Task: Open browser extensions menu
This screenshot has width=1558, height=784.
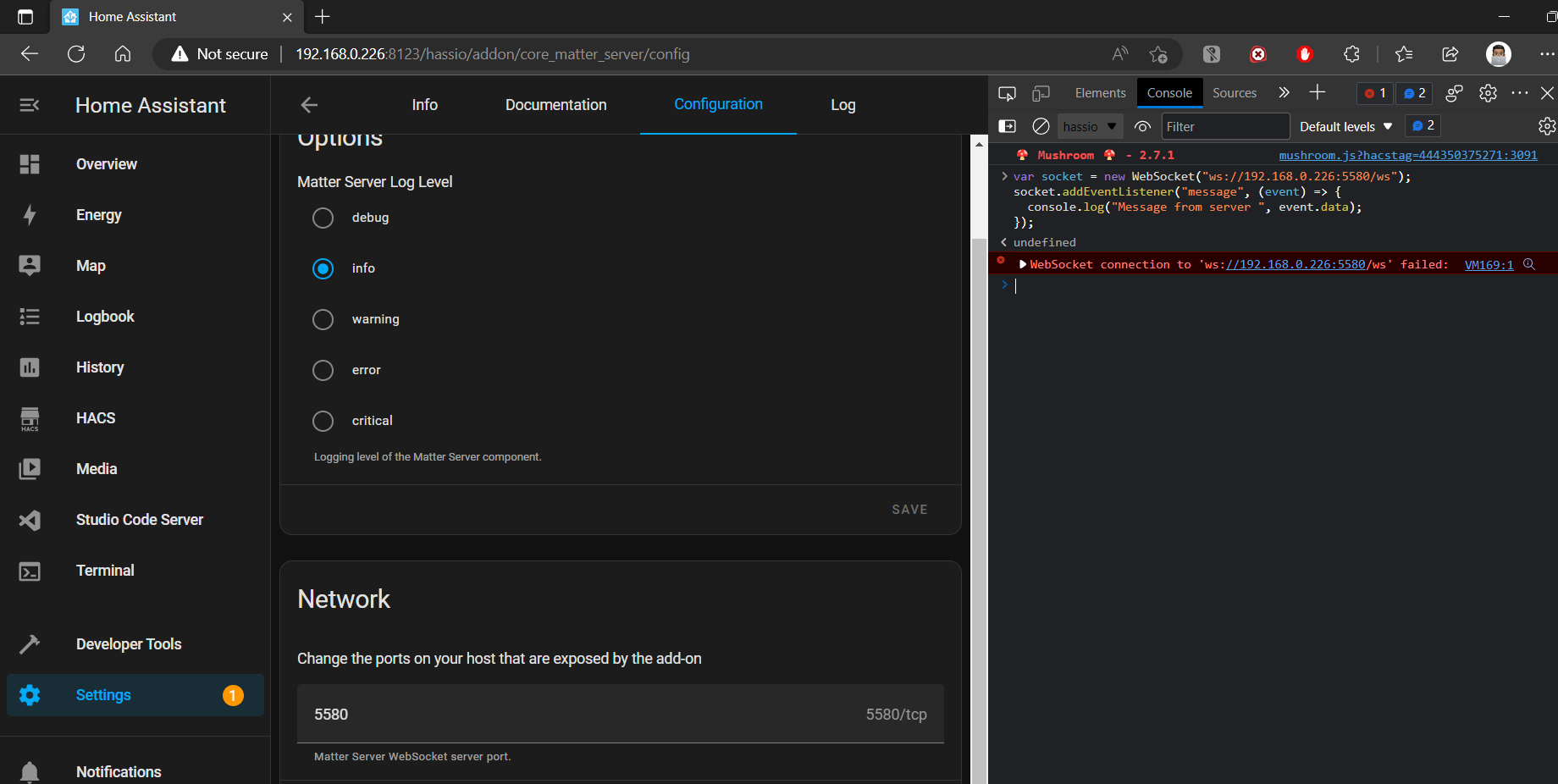Action: click(x=1351, y=54)
